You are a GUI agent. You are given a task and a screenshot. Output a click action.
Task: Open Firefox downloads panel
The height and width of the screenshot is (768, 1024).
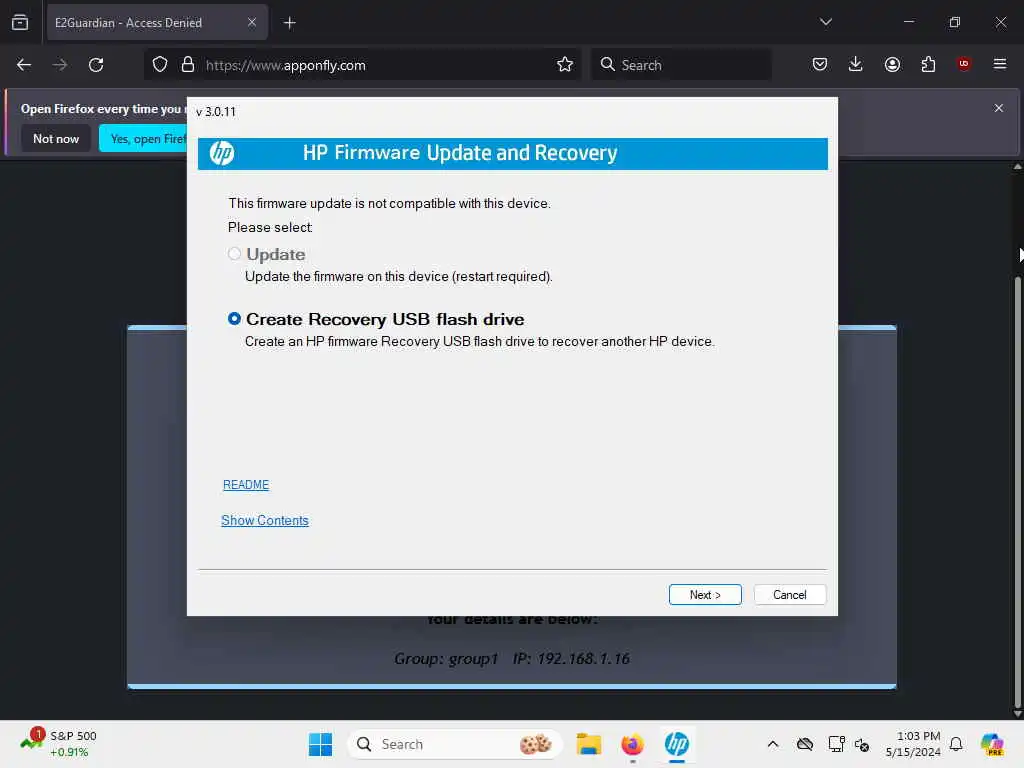click(x=856, y=64)
